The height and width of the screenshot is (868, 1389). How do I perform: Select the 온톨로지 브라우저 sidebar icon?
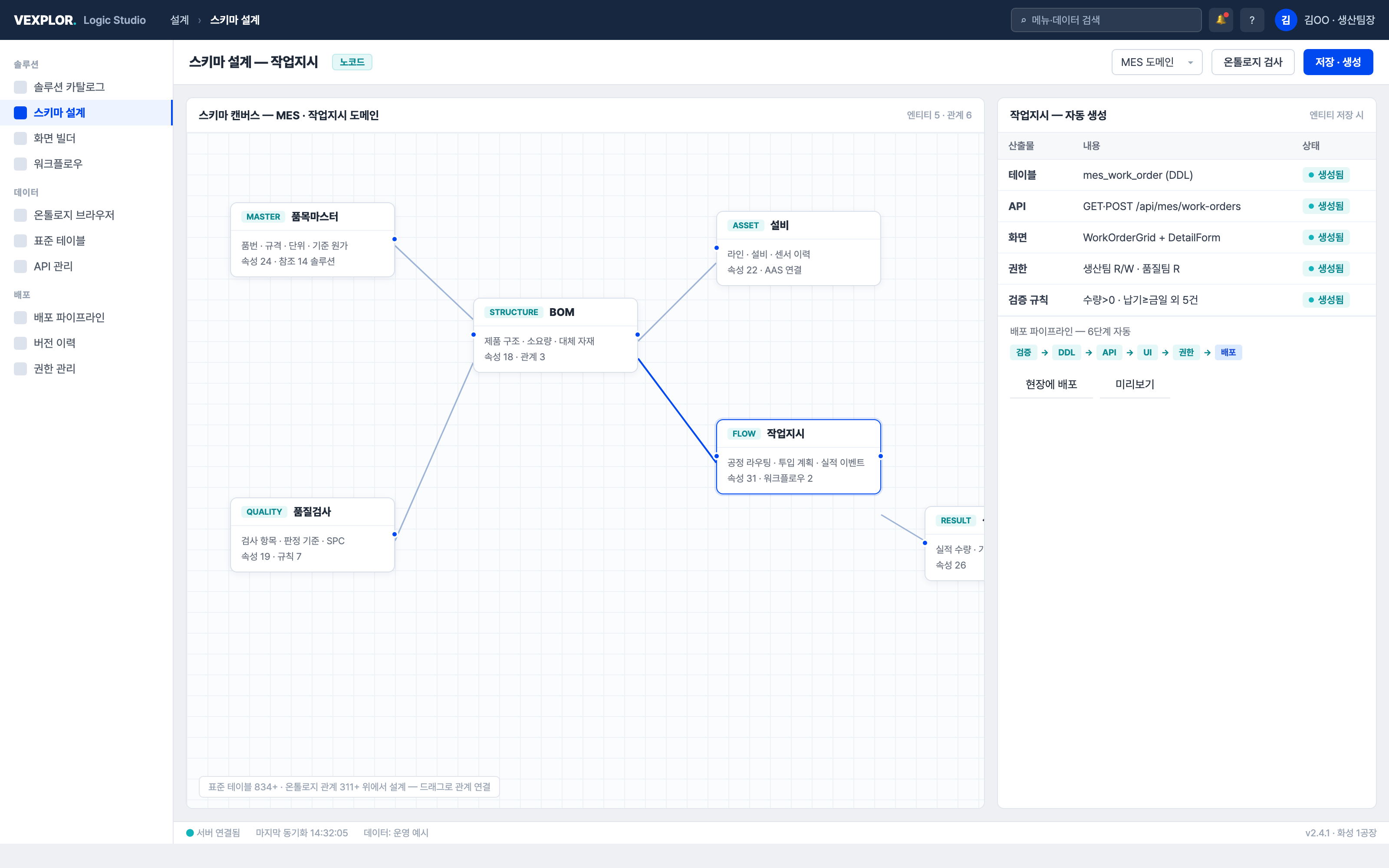click(21, 215)
